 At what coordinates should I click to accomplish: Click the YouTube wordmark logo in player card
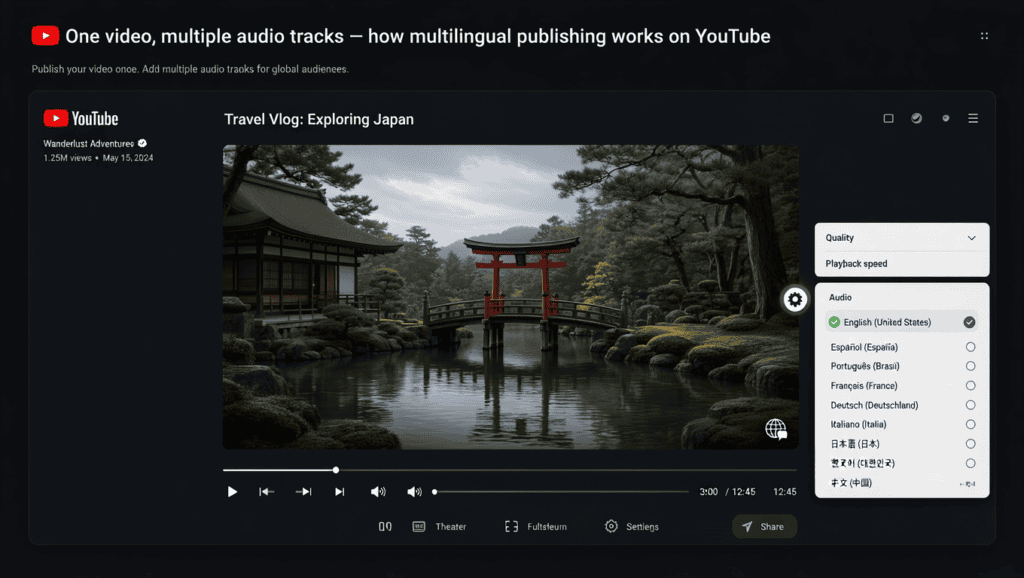point(81,118)
